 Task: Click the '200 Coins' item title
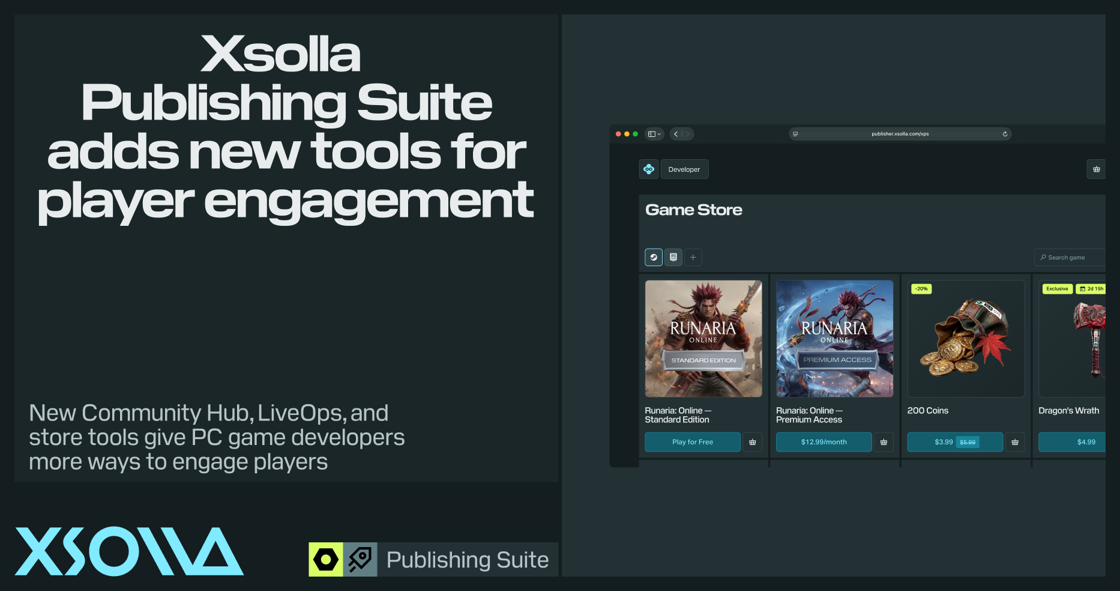click(x=928, y=411)
